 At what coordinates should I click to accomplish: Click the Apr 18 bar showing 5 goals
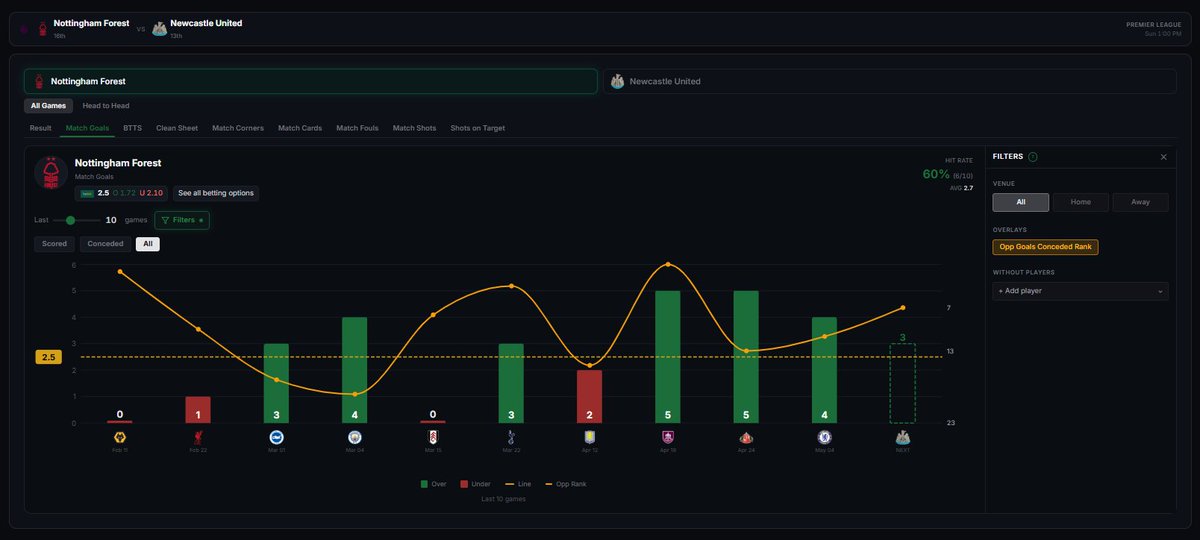click(x=668, y=357)
